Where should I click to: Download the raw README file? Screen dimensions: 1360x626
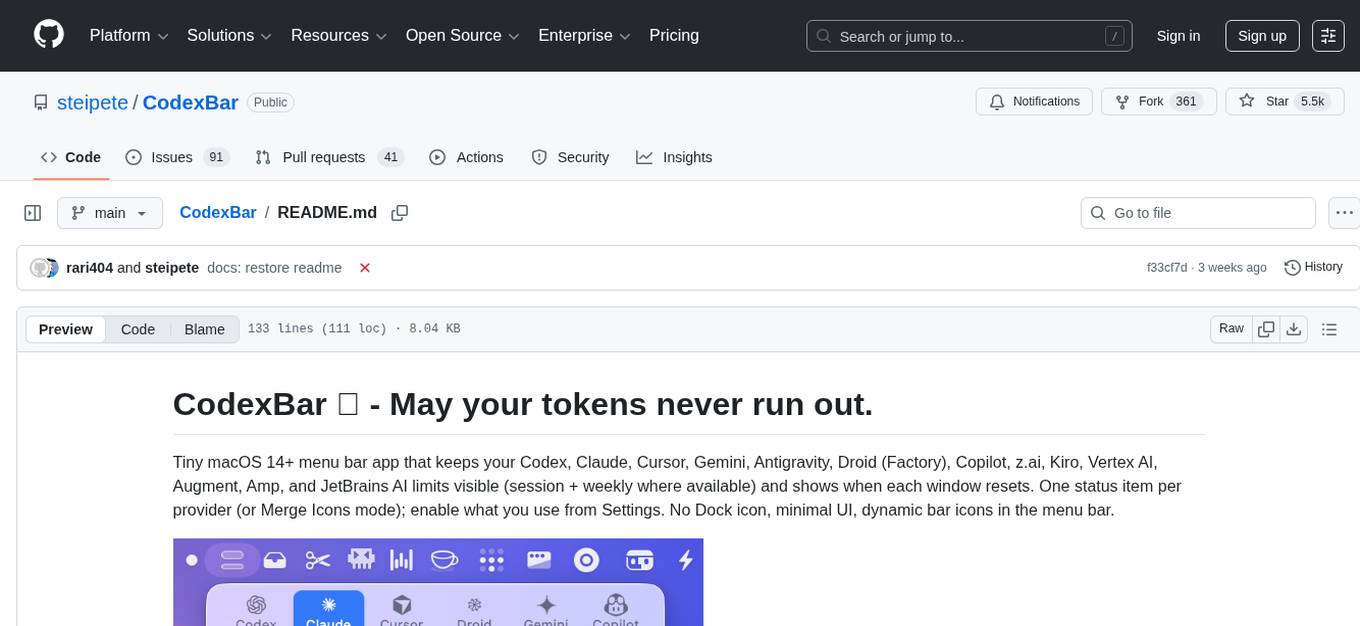(x=1294, y=328)
